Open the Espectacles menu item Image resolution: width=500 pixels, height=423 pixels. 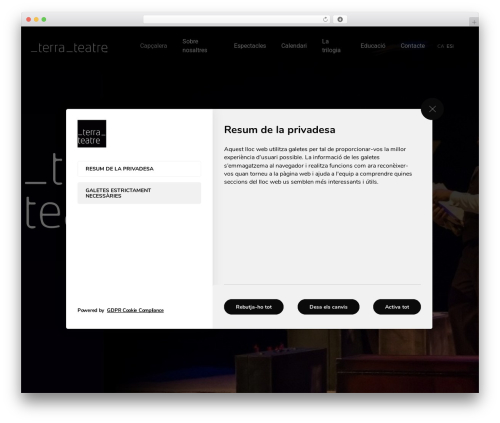(x=250, y=46)
